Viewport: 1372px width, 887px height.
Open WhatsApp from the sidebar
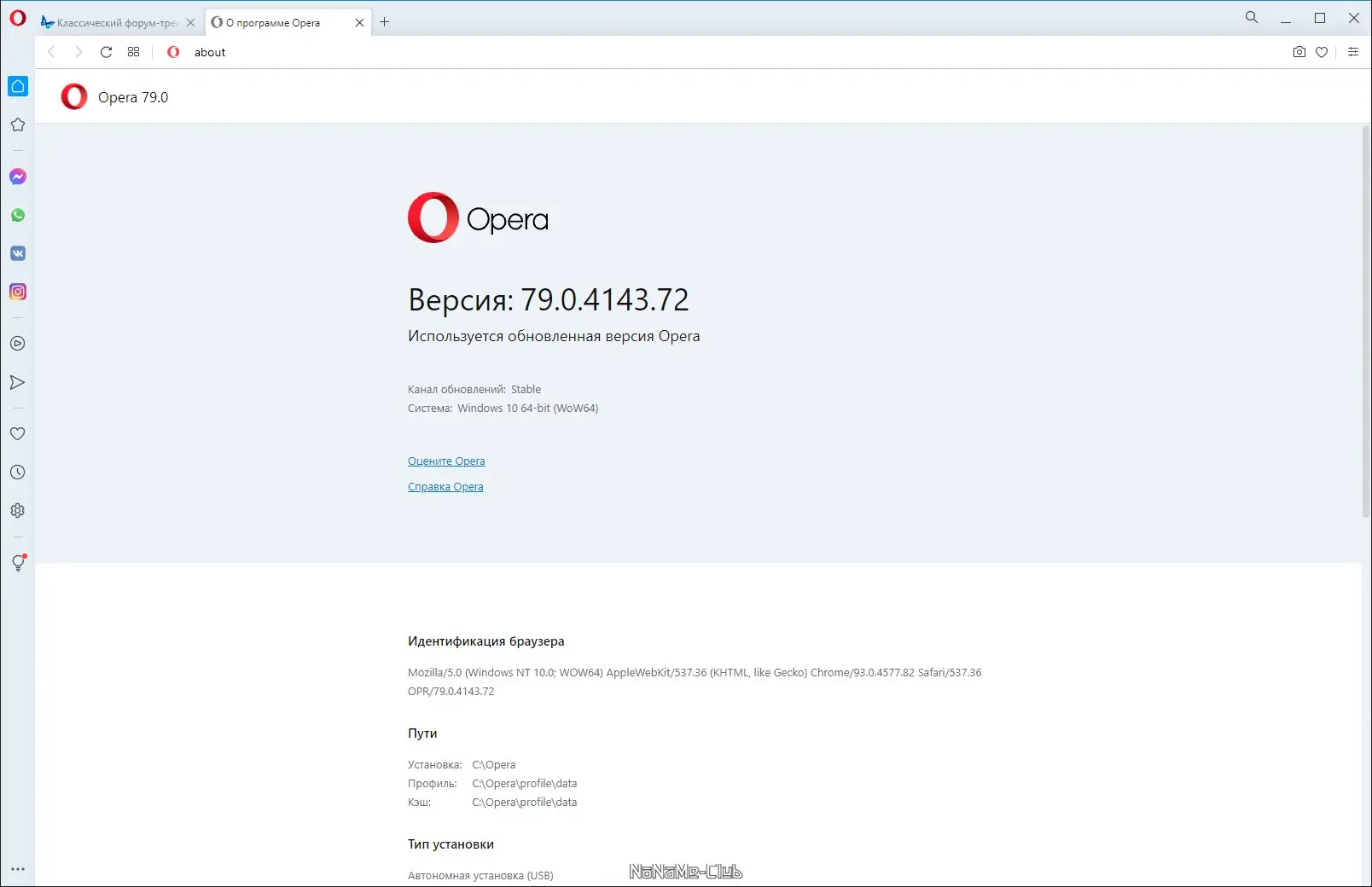point(18,215)
